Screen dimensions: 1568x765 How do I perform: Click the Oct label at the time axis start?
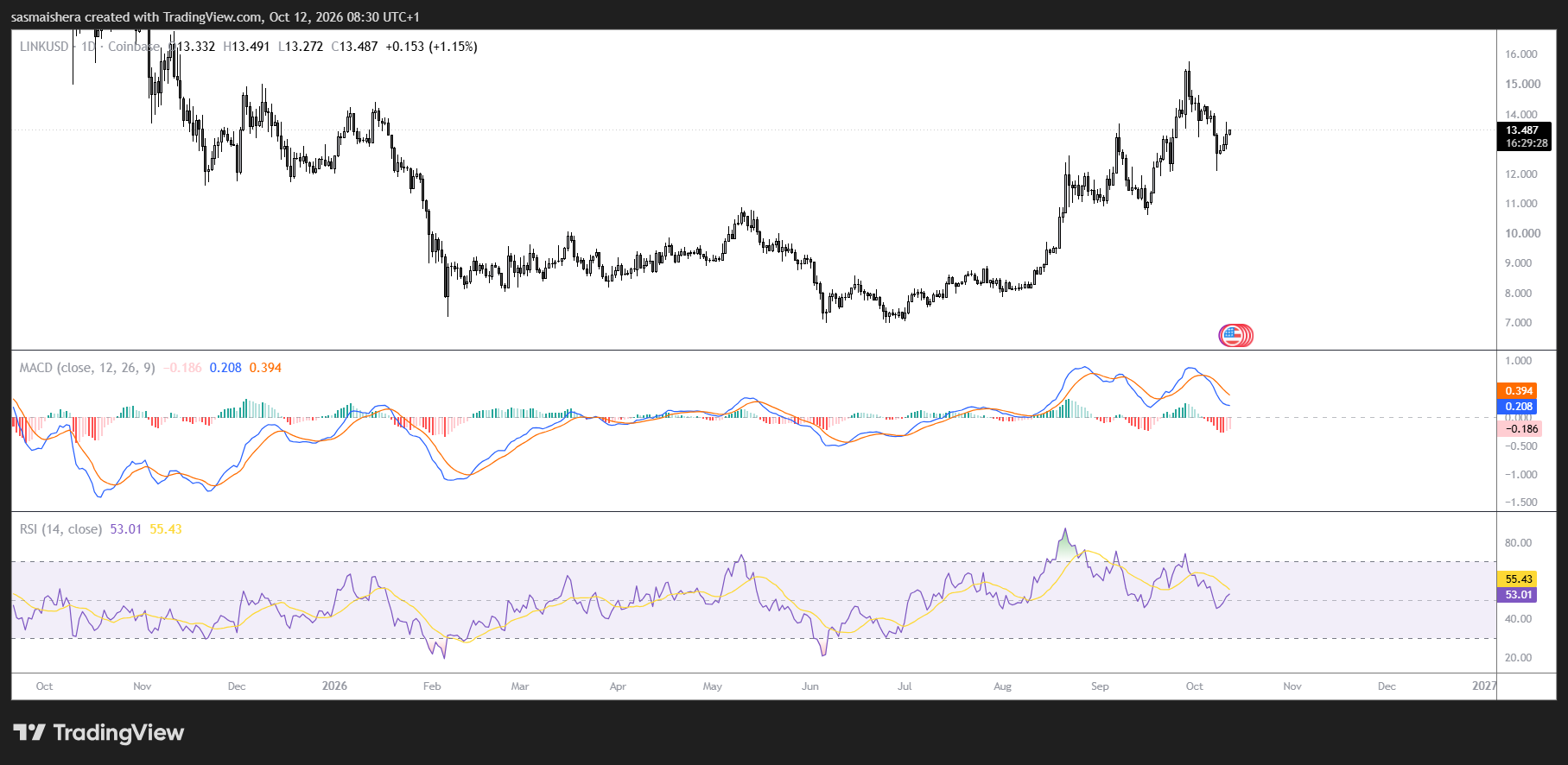[44, 686]
